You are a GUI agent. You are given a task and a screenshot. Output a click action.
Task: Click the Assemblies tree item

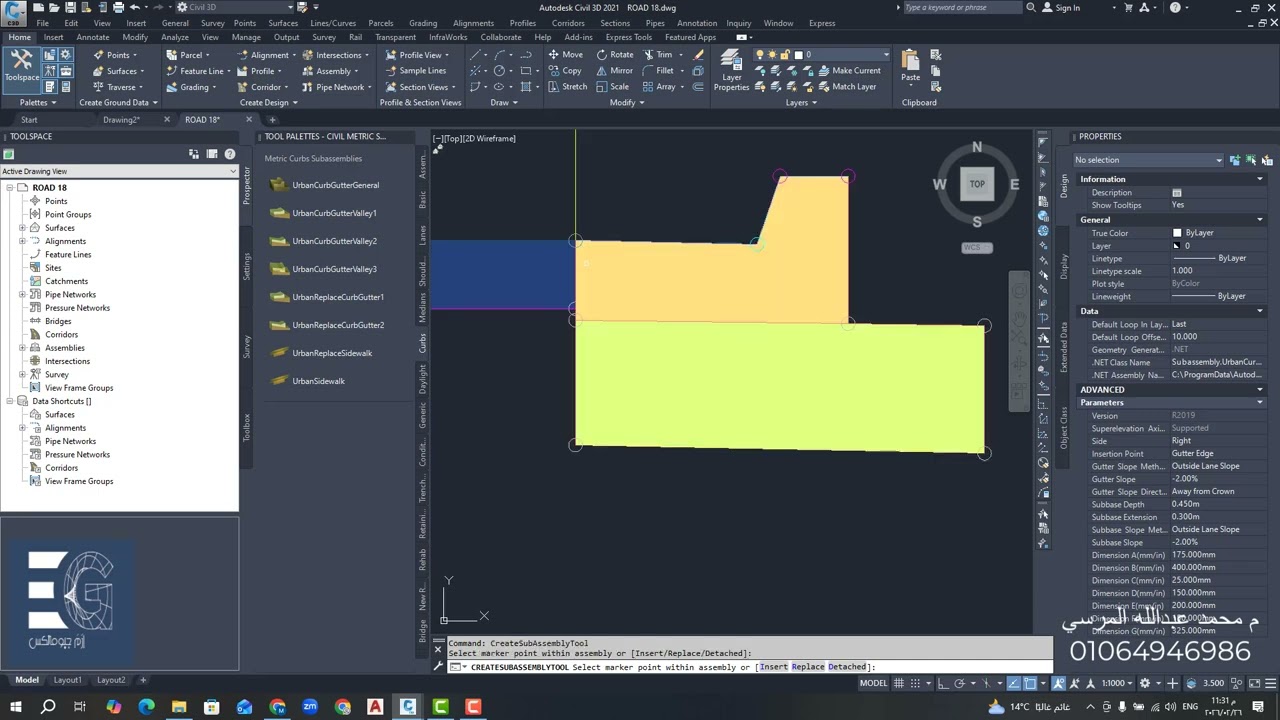[x=64, y=348]
